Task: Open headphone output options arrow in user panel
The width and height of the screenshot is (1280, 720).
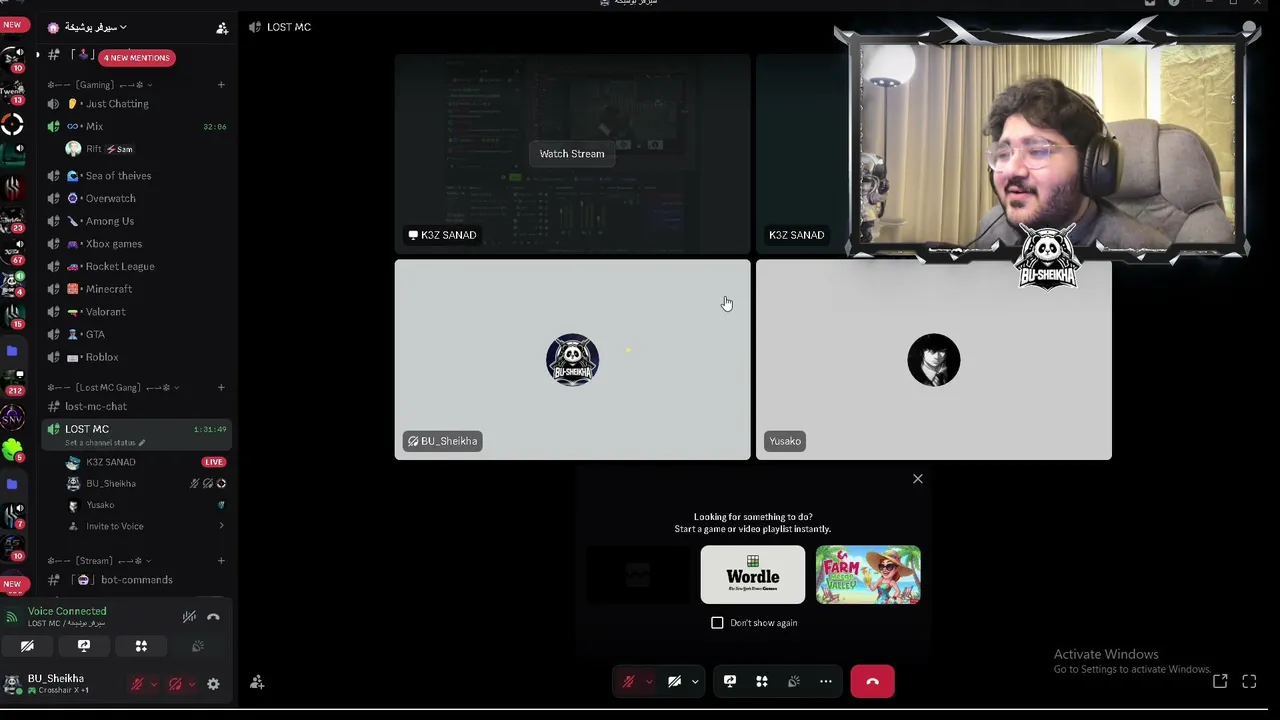Action: (x=191, y=684)
